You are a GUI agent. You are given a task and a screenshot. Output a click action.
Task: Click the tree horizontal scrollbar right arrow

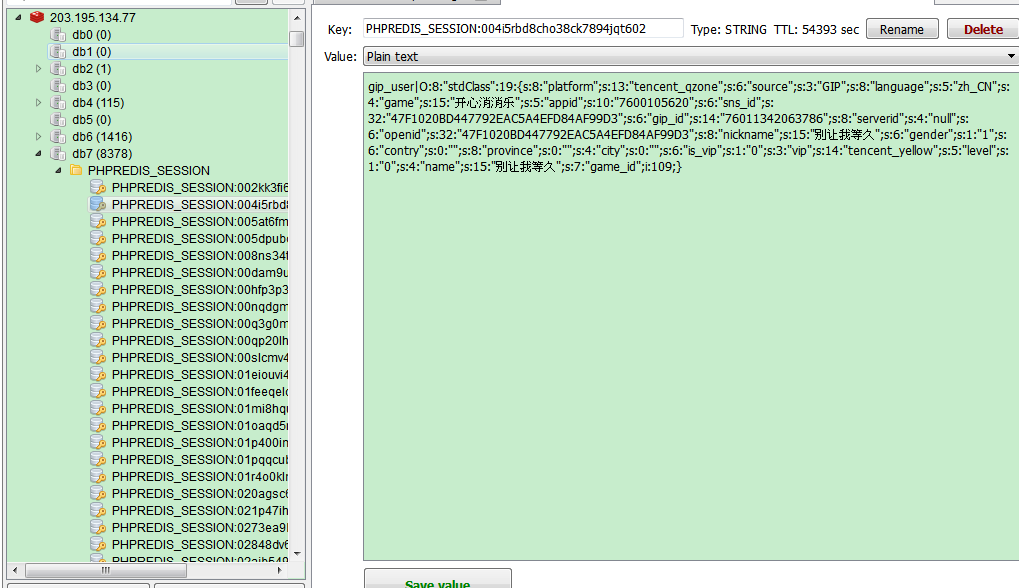pos(279,570)
